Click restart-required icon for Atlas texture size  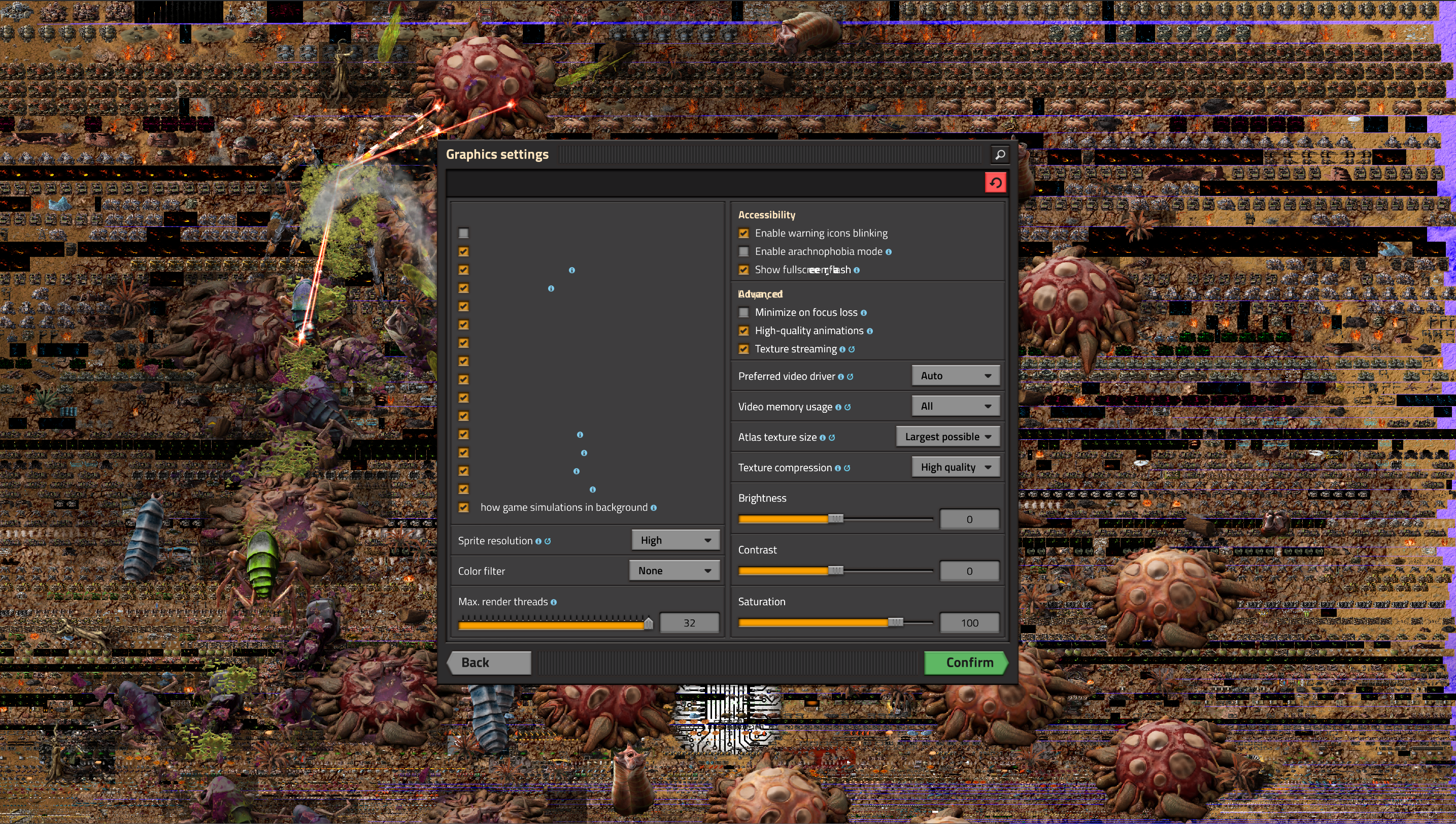(x=832, y=438)
